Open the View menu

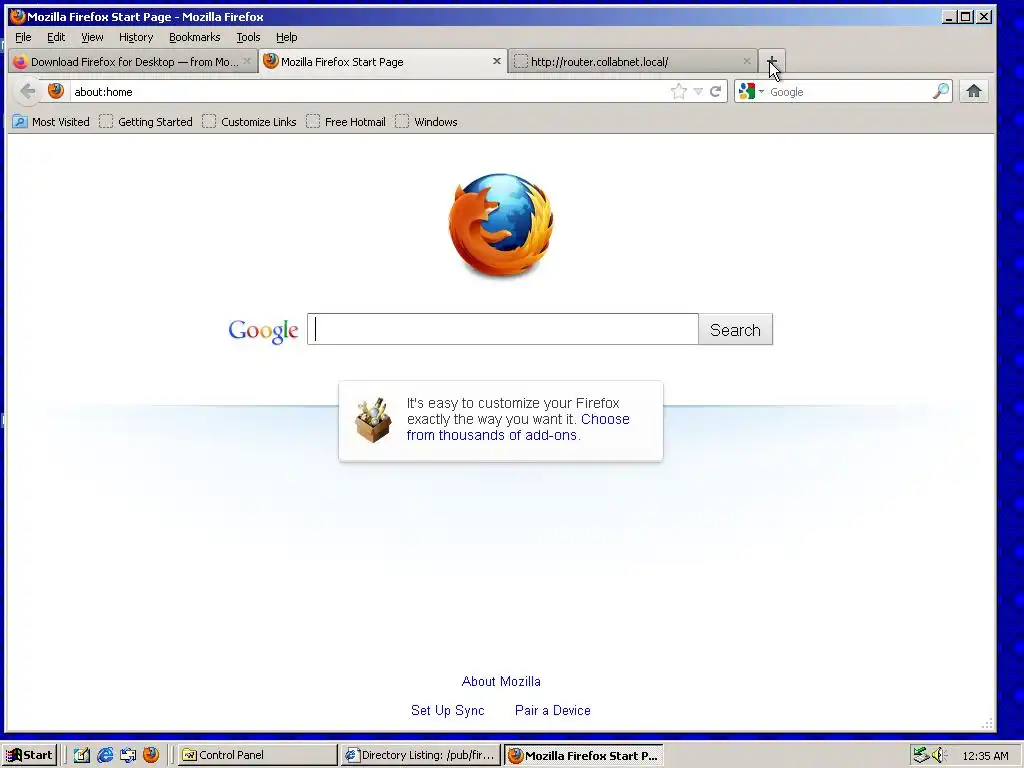pyautogui.click(x=92, y=37)
